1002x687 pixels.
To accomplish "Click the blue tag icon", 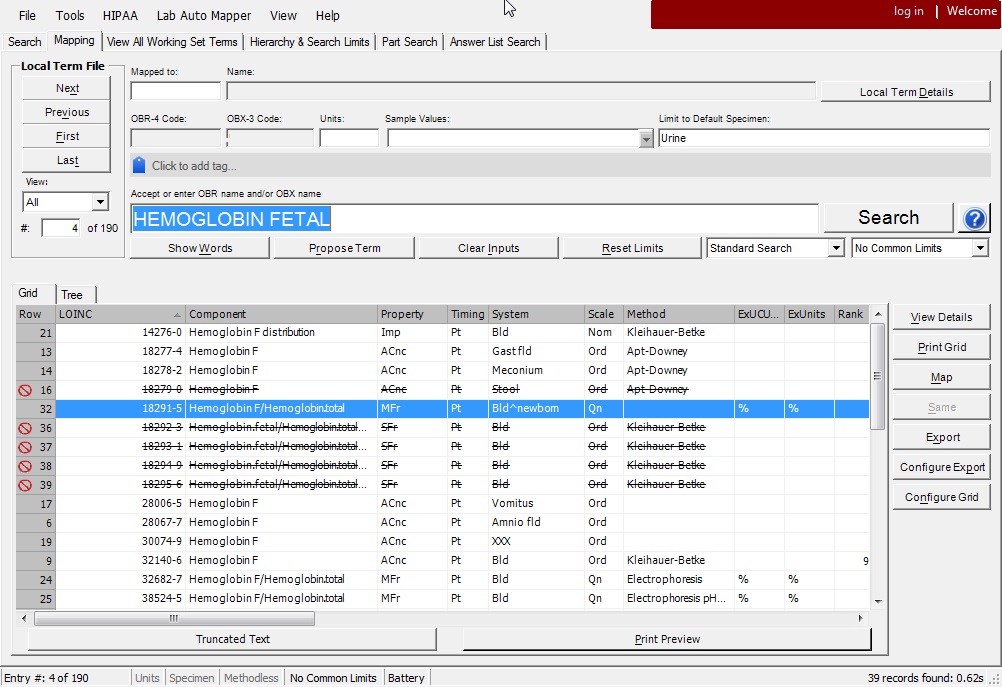I will click(139, 166).
